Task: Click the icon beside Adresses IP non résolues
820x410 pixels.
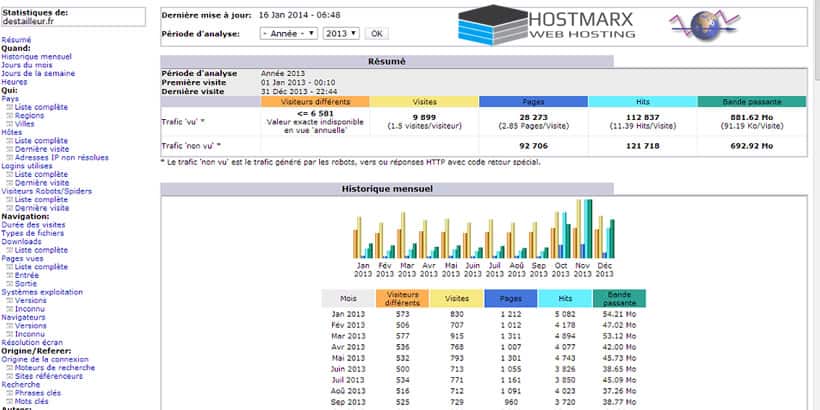Action: coord(10,158)
